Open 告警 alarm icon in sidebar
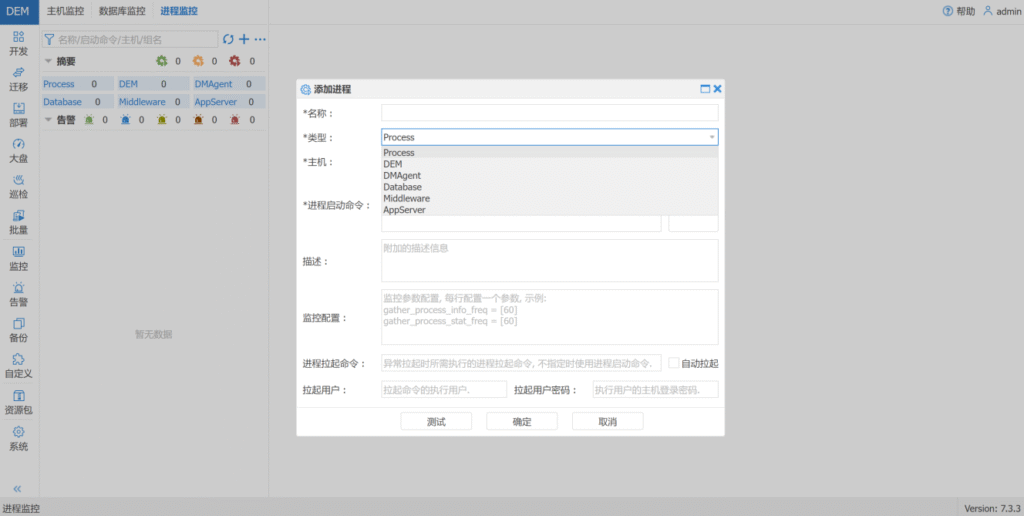 18,288
